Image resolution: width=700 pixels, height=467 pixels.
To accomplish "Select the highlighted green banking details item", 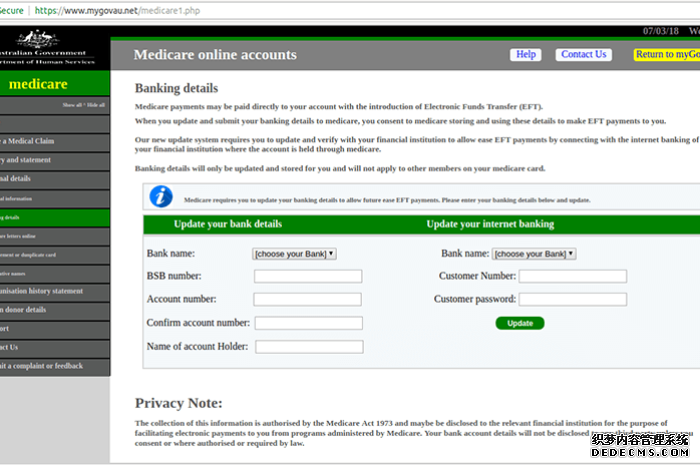I will [54, 217].
